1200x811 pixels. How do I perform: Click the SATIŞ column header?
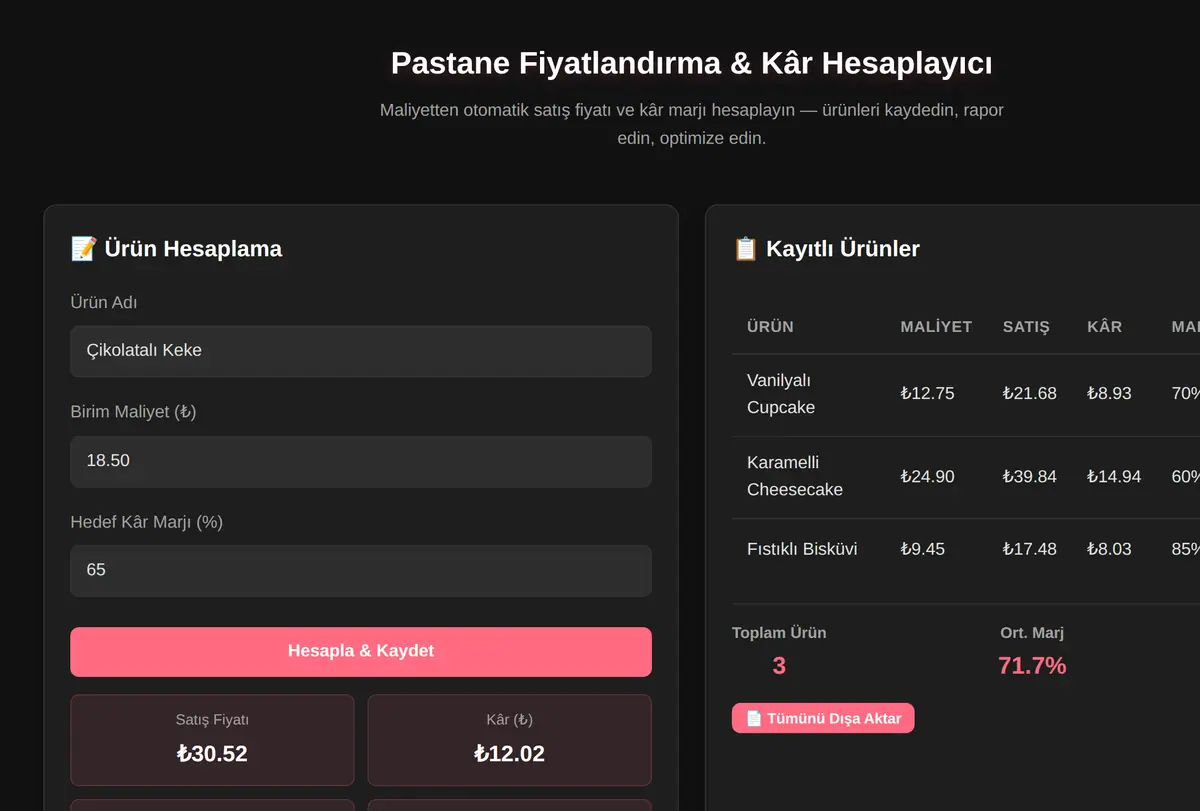click(x=1026, y=326)
